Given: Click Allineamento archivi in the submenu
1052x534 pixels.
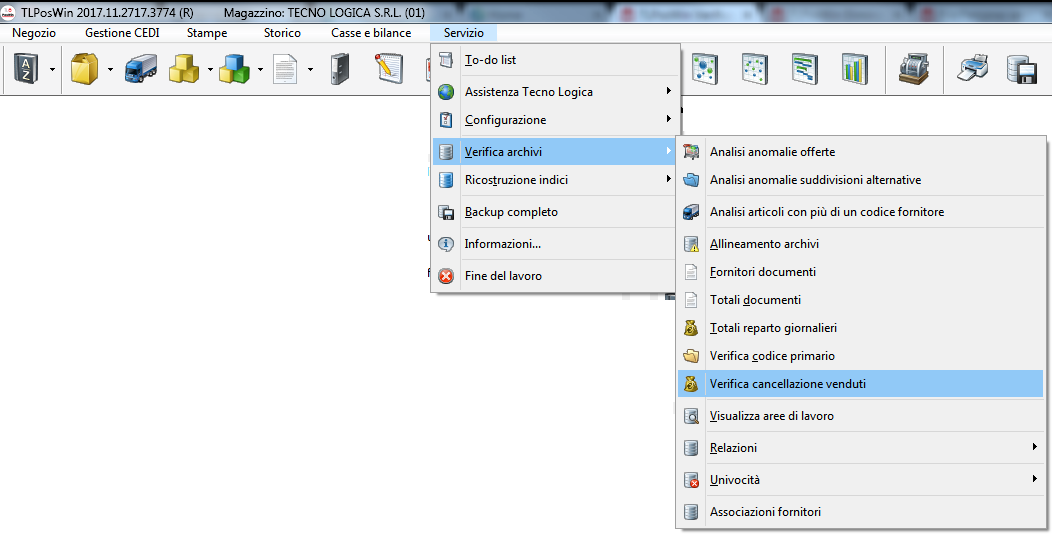Looking at the screenshot, I should [x=764, y=244].
